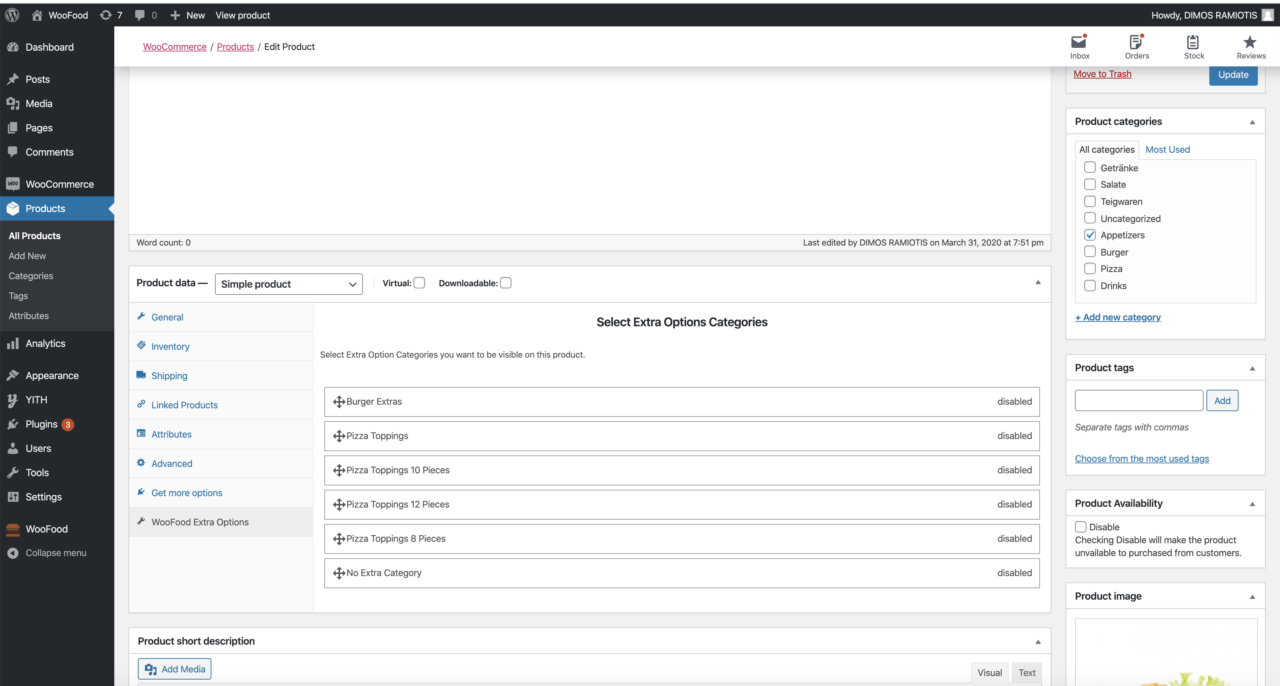1280x686 pixels.
Task: Enable the Virtual product checkbox
Action: coord(419,283)
